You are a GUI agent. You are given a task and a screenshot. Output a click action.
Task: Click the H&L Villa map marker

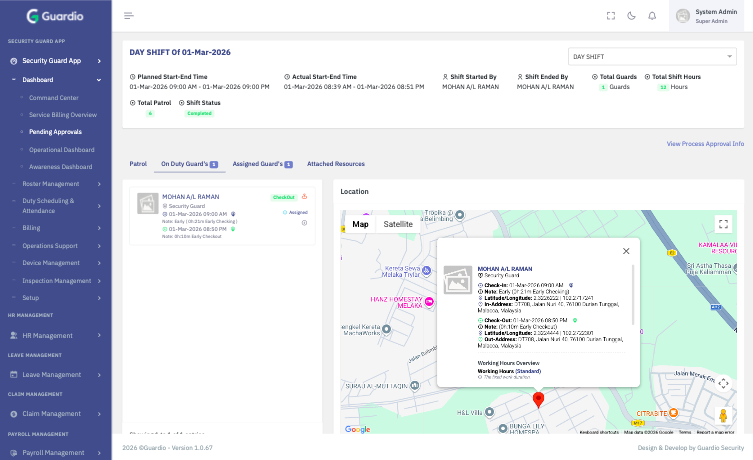coord(489,412)
